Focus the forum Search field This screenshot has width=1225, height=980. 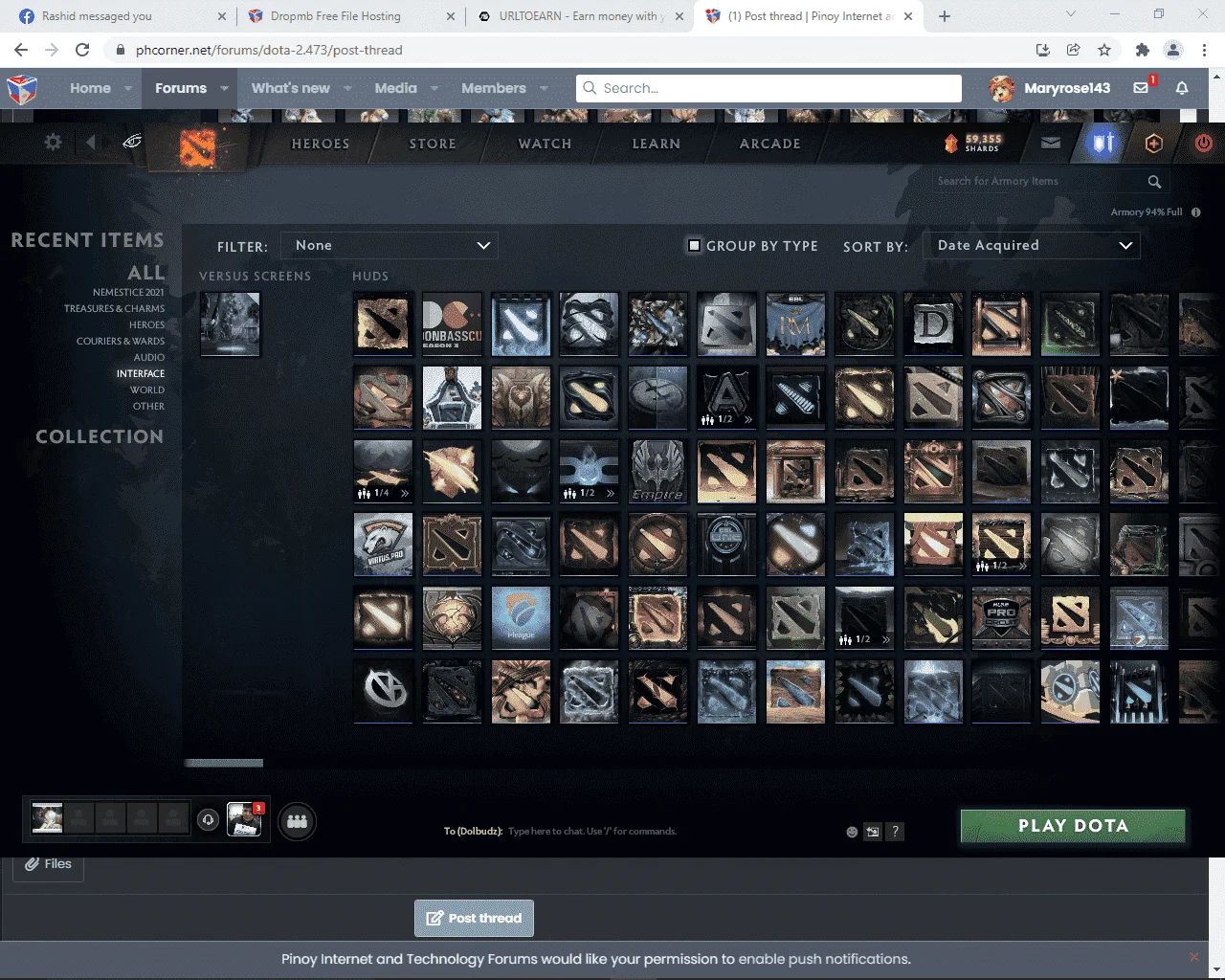coord(768,88)
